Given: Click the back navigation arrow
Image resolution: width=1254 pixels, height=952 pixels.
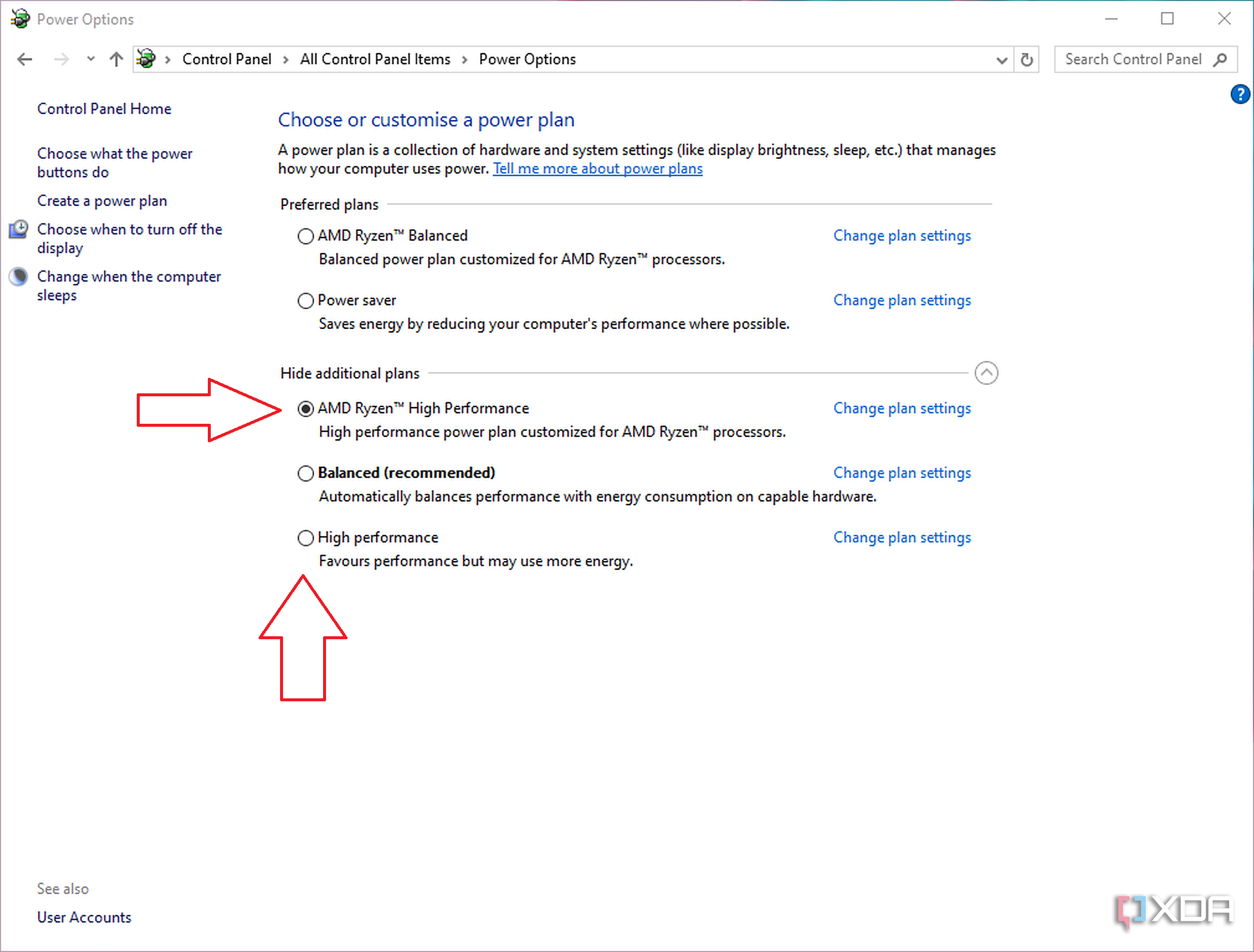Looking at the screenshot, I should pos(24,59).
